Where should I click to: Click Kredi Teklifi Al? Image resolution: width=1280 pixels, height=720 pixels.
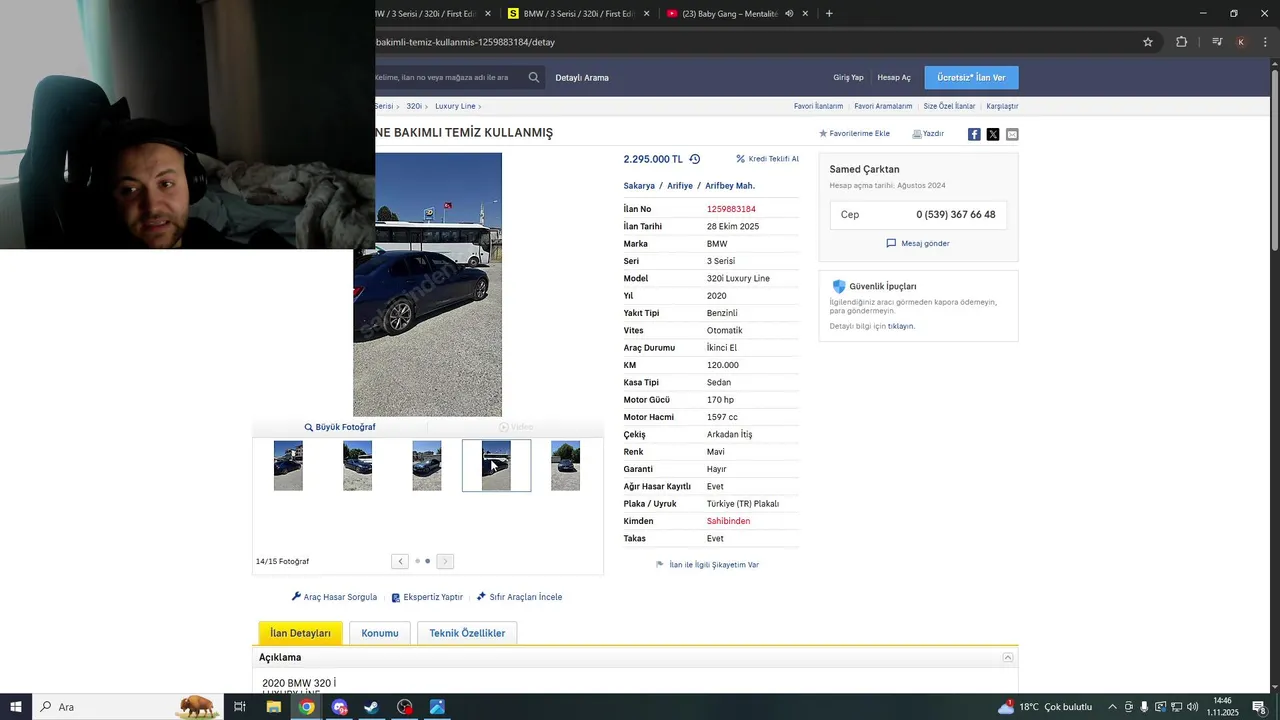pos(767,159)
